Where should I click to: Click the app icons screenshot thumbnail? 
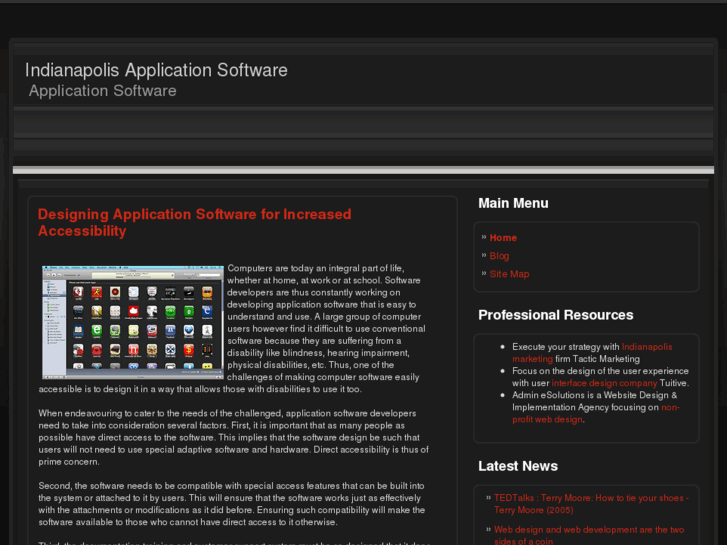click(133, 322)
